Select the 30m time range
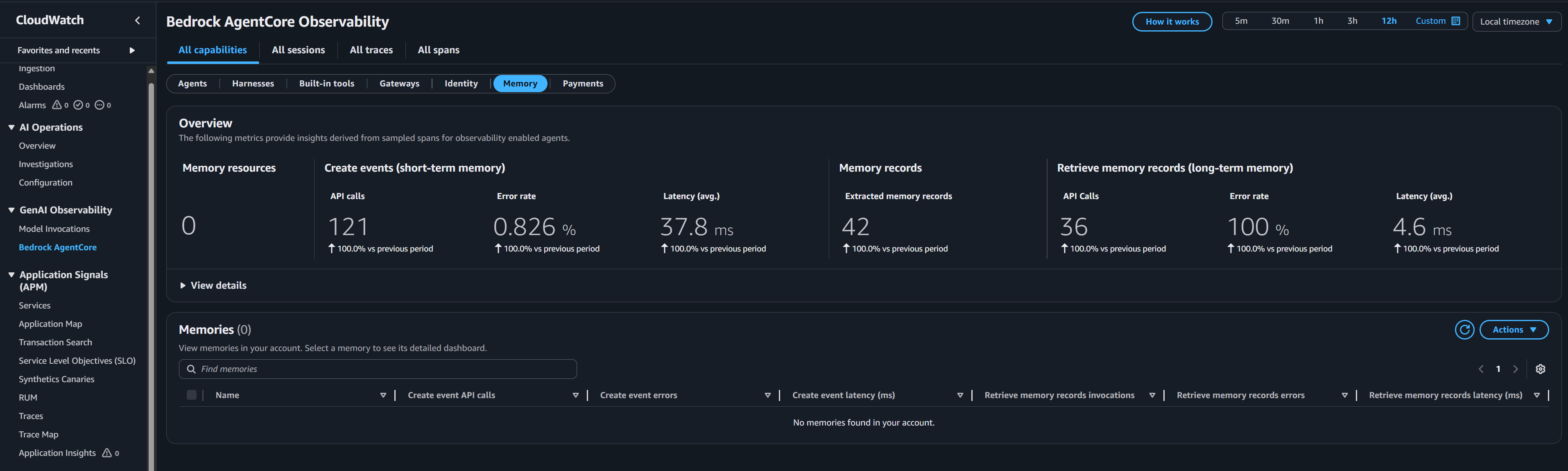 (1280, 21)
